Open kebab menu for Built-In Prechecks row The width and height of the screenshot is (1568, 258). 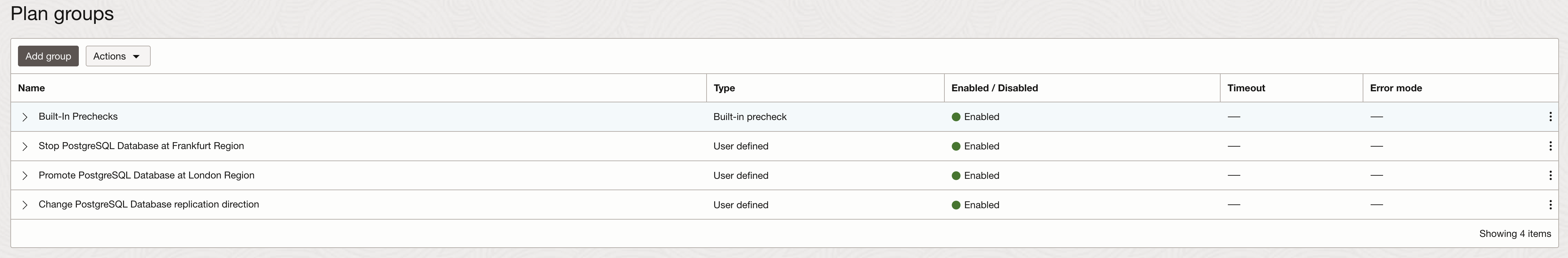[x=1550, y=117]
